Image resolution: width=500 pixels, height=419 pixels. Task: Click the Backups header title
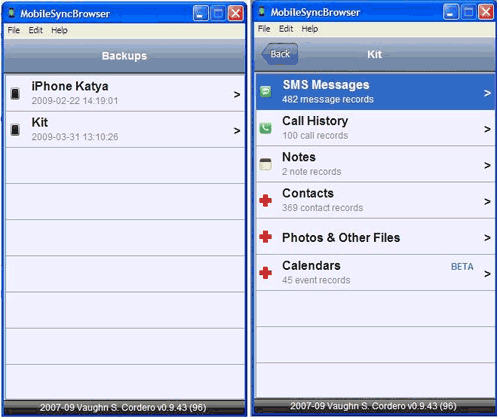124,56
